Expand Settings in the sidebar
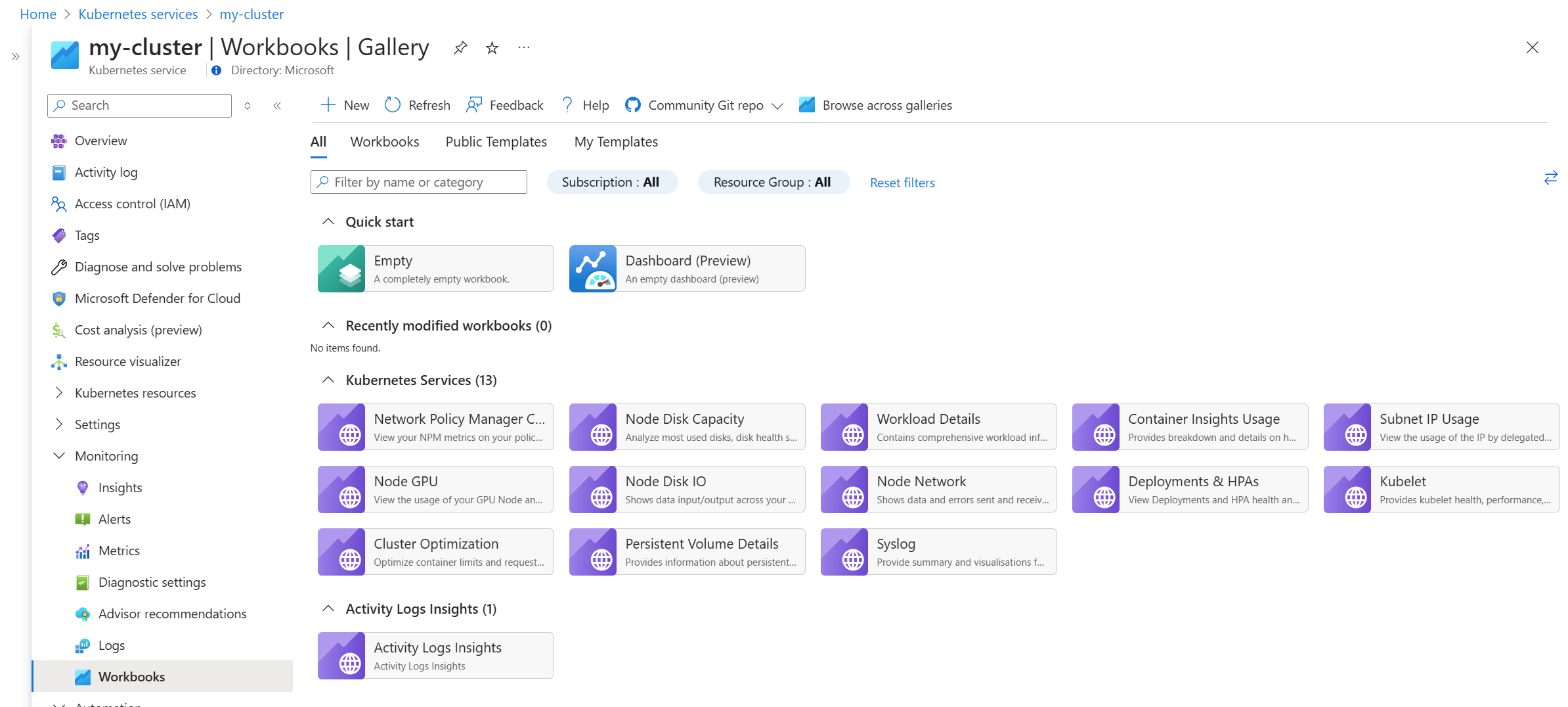 tap(58, 424)
